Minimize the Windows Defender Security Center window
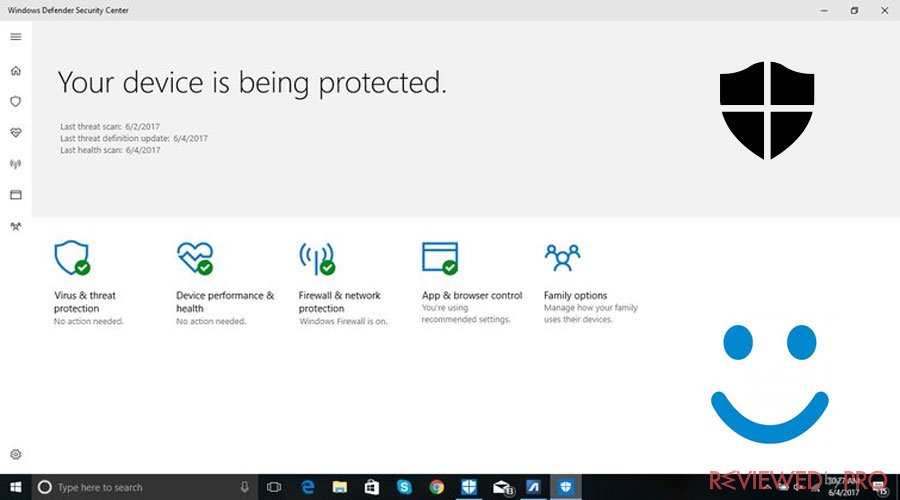Screen dimensions: 900x500 coord(824,10)
